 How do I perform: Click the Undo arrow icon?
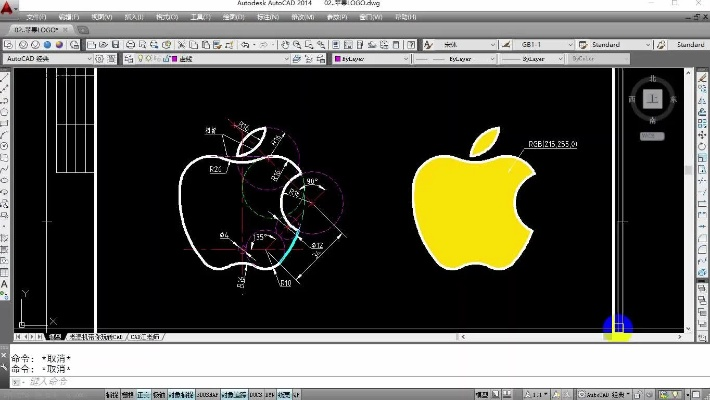[x=244, y=45]
